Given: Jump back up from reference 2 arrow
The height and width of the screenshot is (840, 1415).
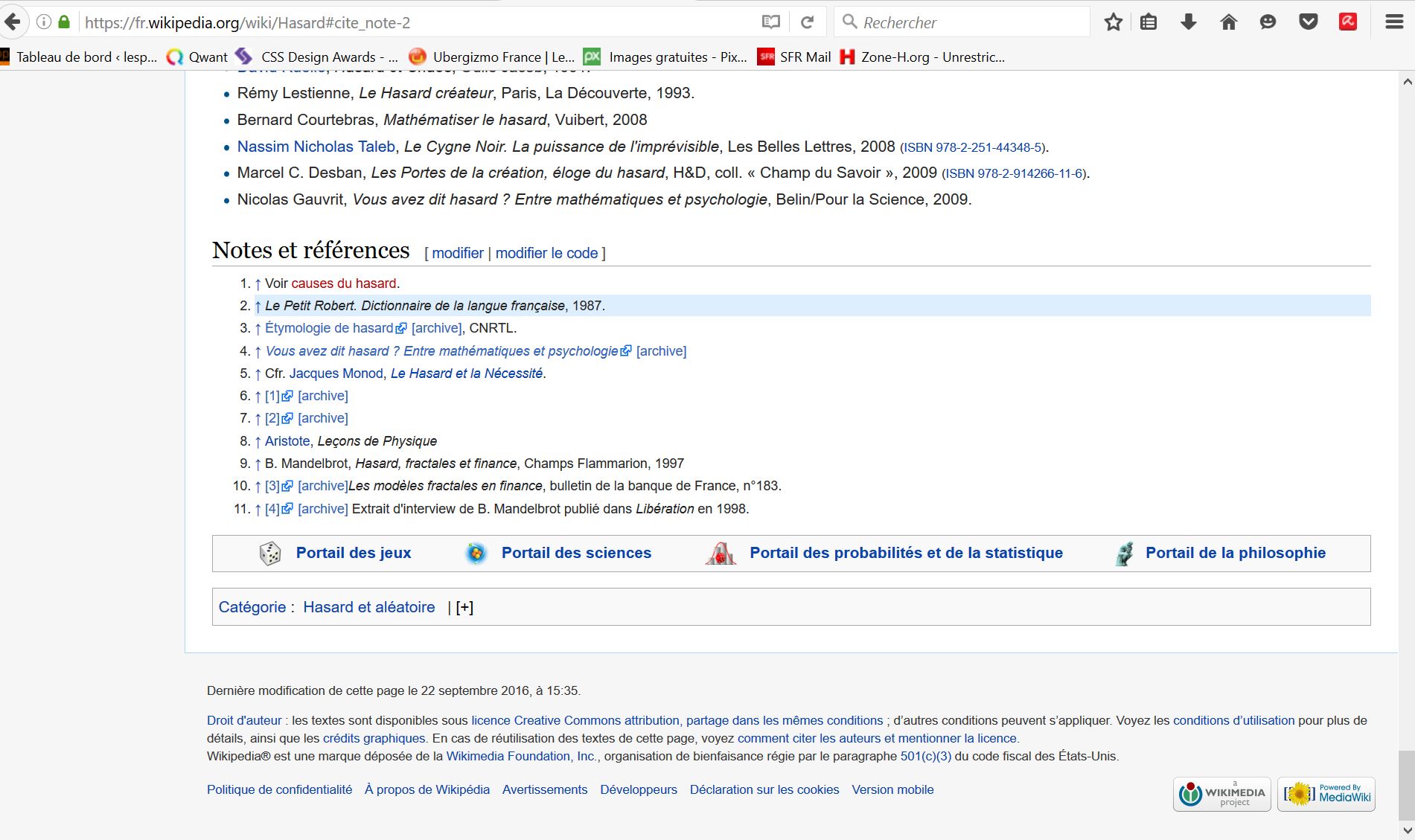Looking at the screenshot, I should [258, 306].
